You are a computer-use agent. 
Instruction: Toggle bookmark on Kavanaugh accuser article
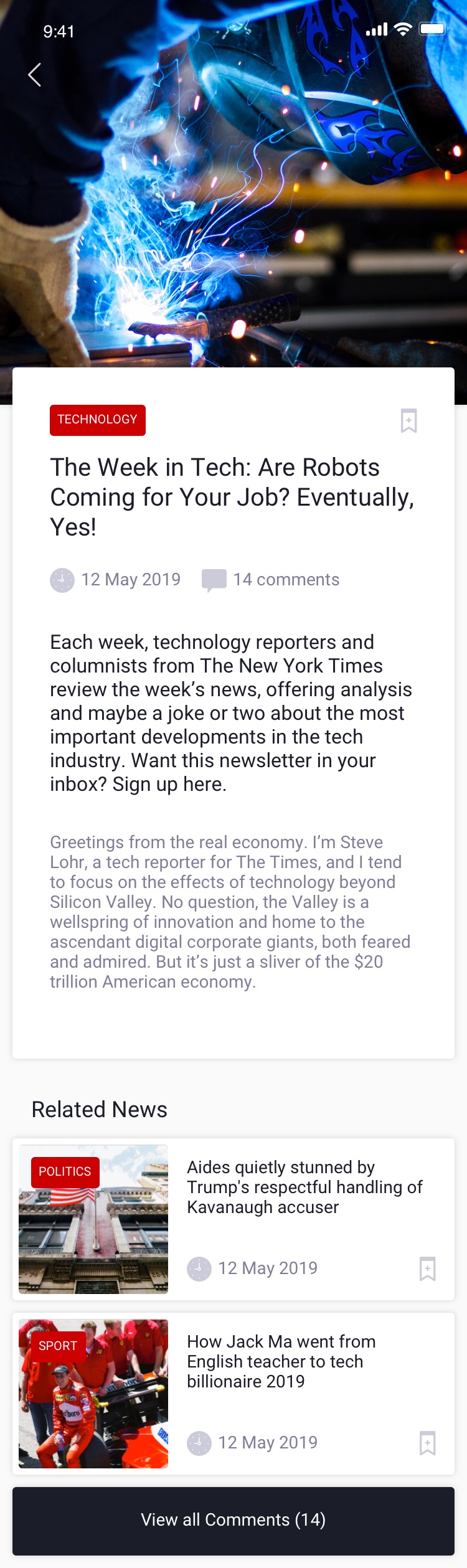click(427, 1268)
